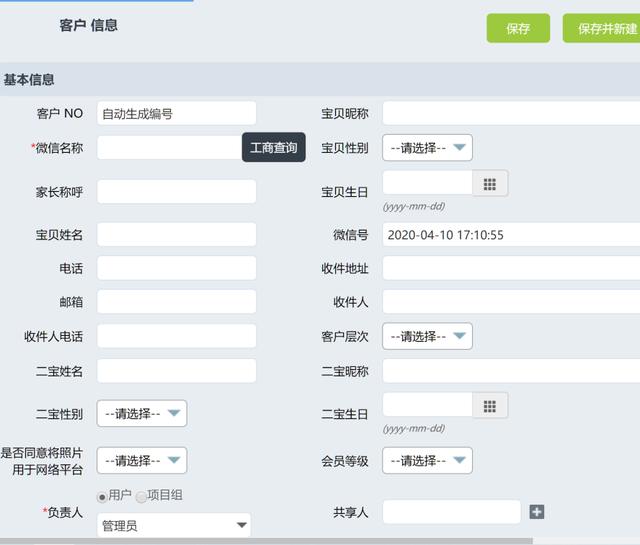
Task: Click the plus icon beside 共享人
Action: (x=537, y=512)
